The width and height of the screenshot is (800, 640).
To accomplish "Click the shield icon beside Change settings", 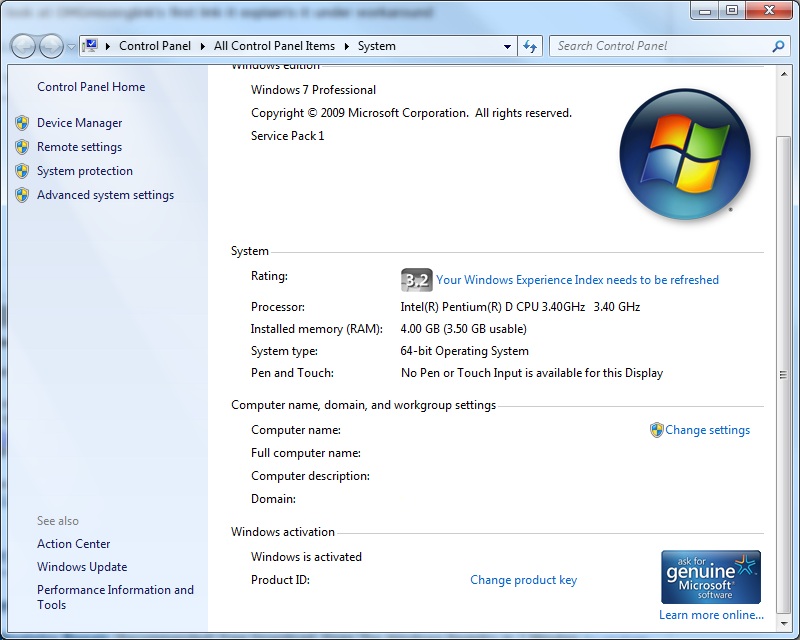I will (x=657, y=430).
